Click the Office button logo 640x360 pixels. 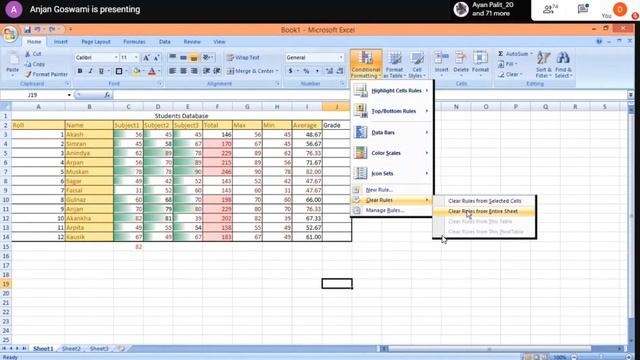(x=9, y=34)
